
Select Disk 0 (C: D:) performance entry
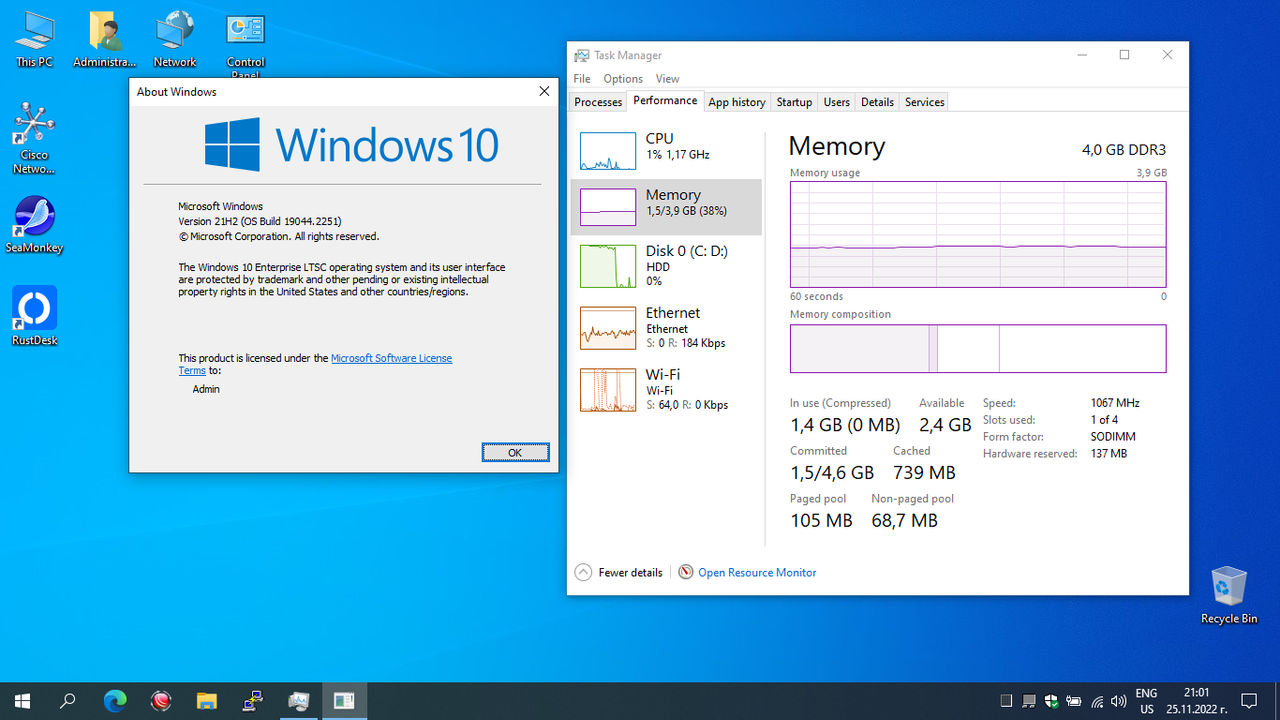pos(666,266)
